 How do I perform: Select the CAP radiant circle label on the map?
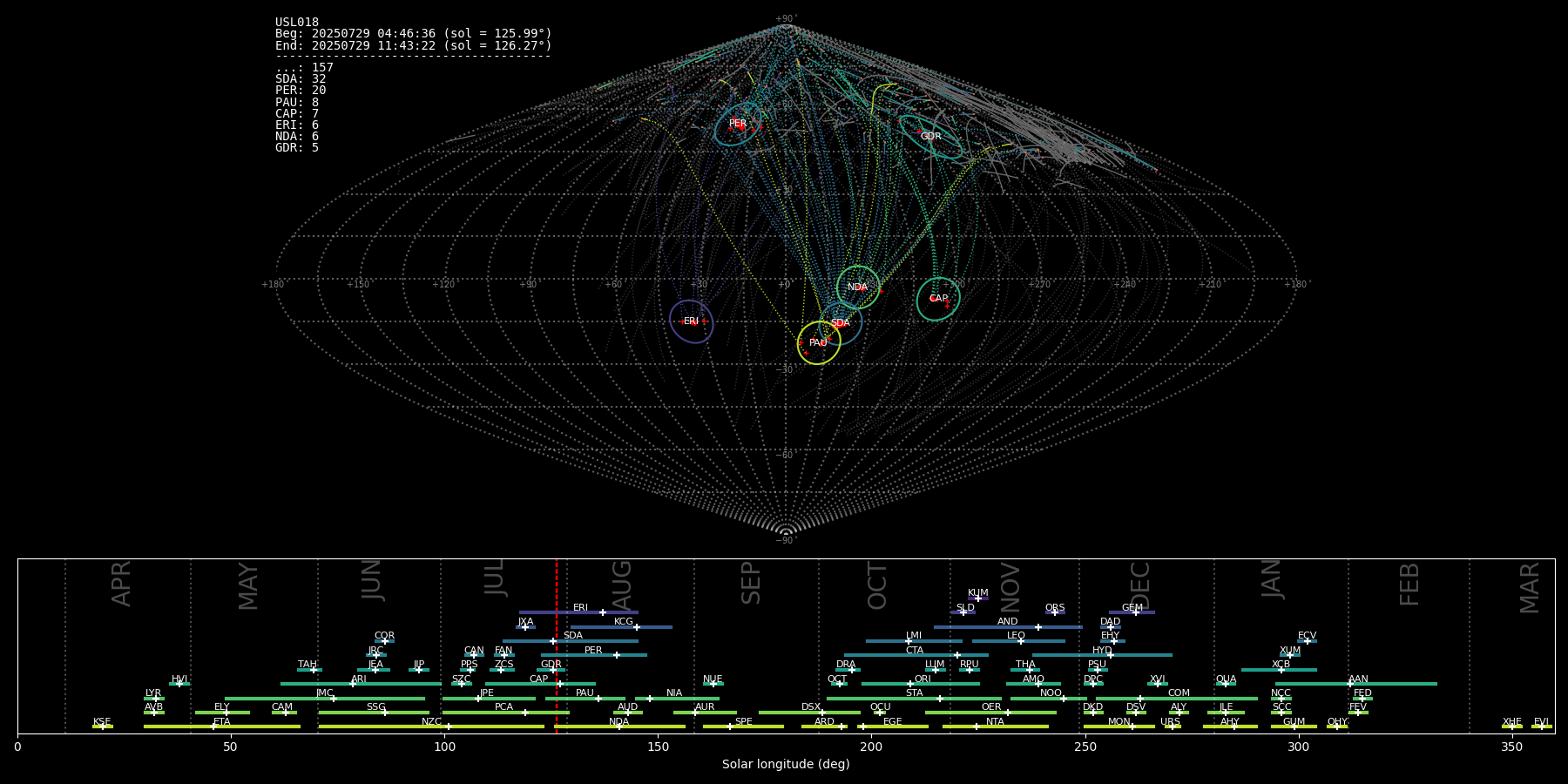[938, 299]
